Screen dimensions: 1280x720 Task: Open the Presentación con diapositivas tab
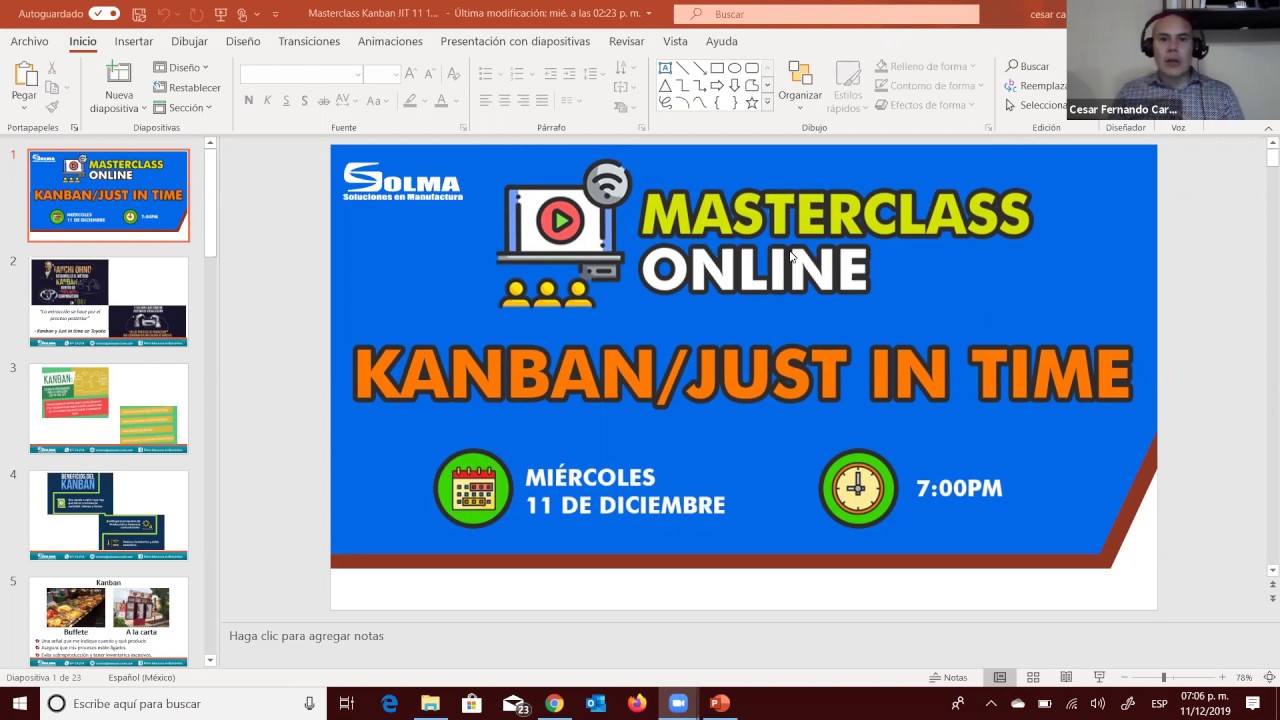coord(515,41)
